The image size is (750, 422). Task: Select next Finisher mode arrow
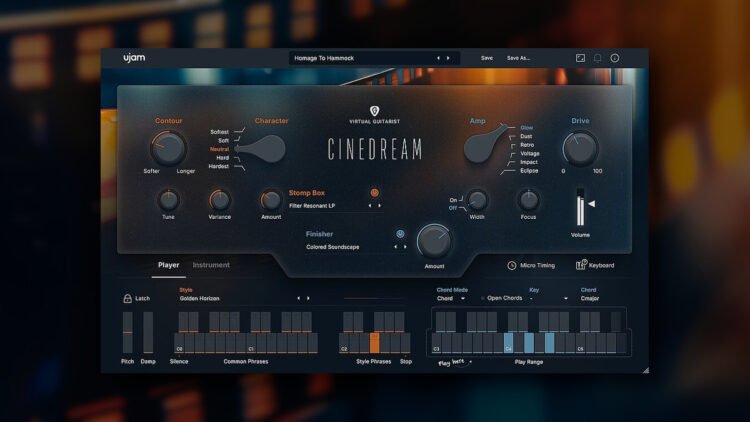coord(405,247)
